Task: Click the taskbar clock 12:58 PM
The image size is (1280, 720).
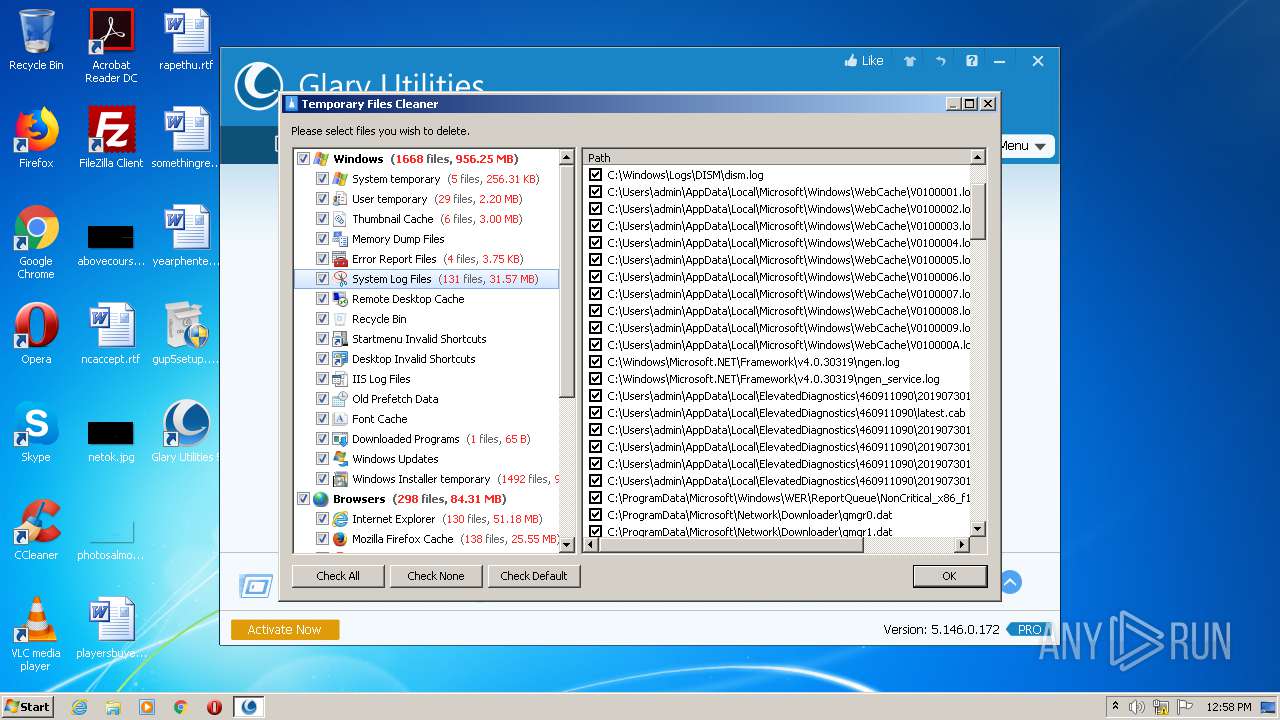Action: (1229, 707)
